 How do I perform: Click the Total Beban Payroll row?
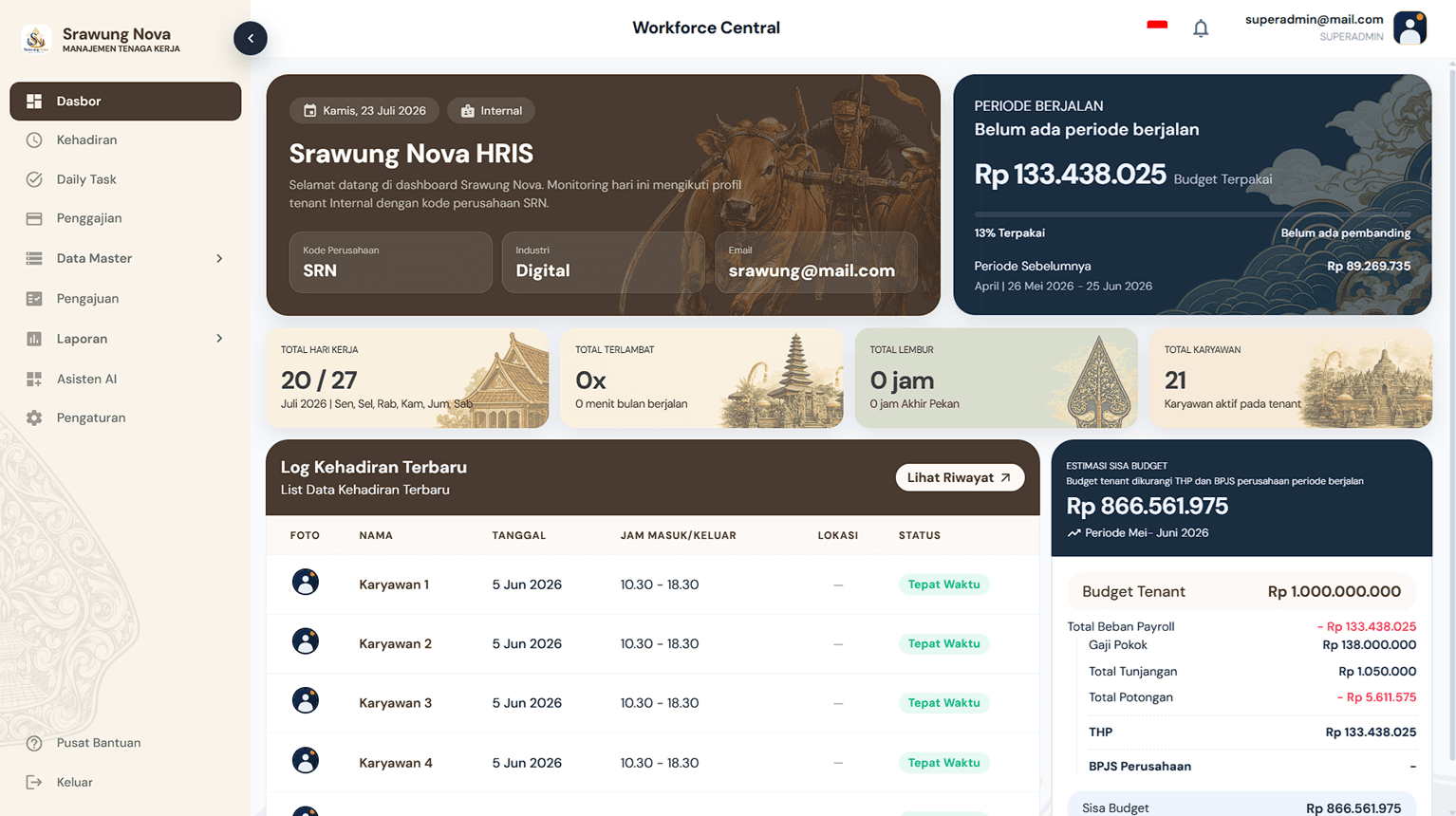[x=1241, y=626]
